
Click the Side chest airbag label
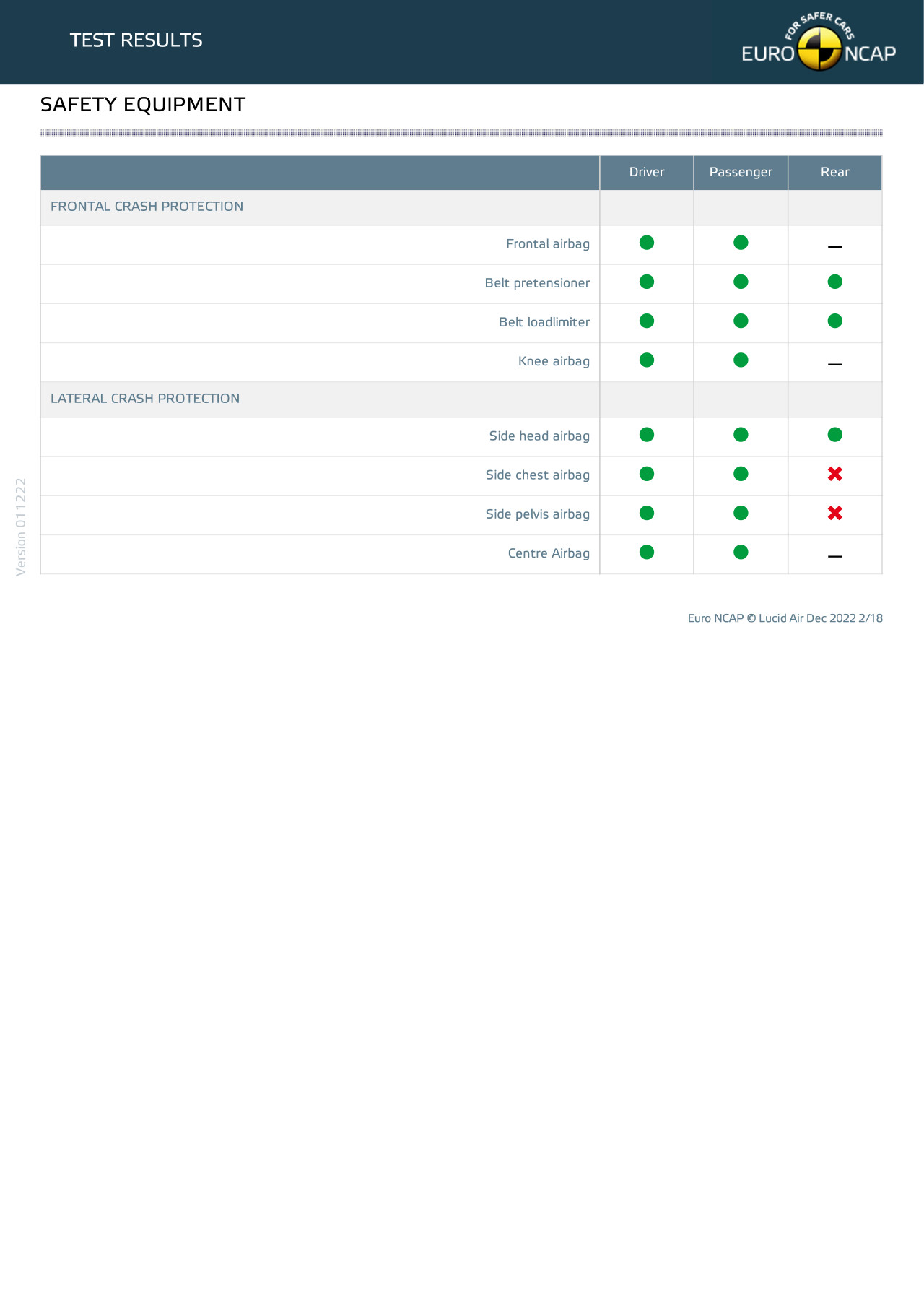(x=538, y=475)
